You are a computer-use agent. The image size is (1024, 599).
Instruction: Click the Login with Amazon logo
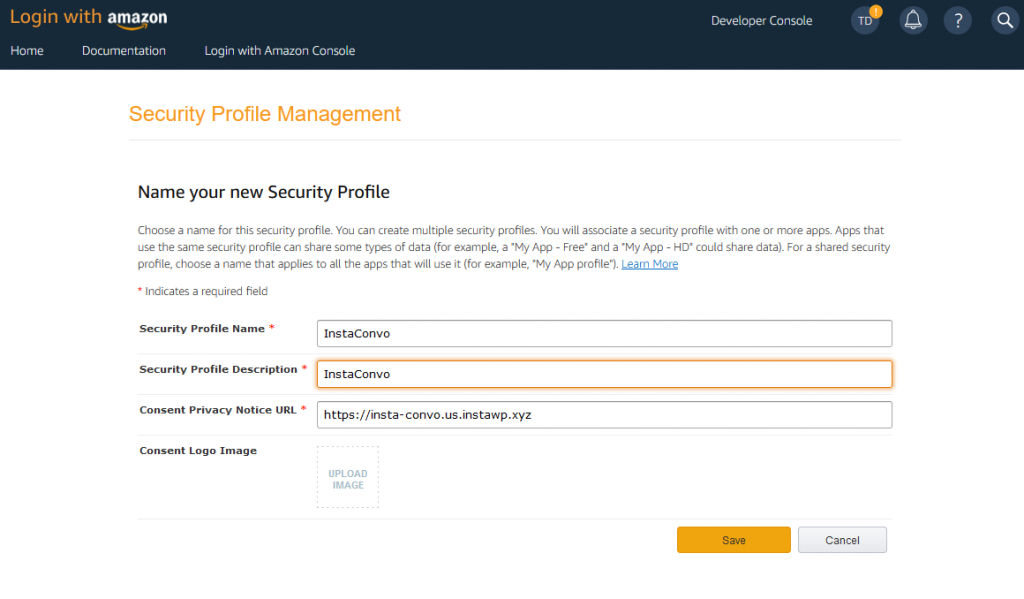[x=88, y=18]
